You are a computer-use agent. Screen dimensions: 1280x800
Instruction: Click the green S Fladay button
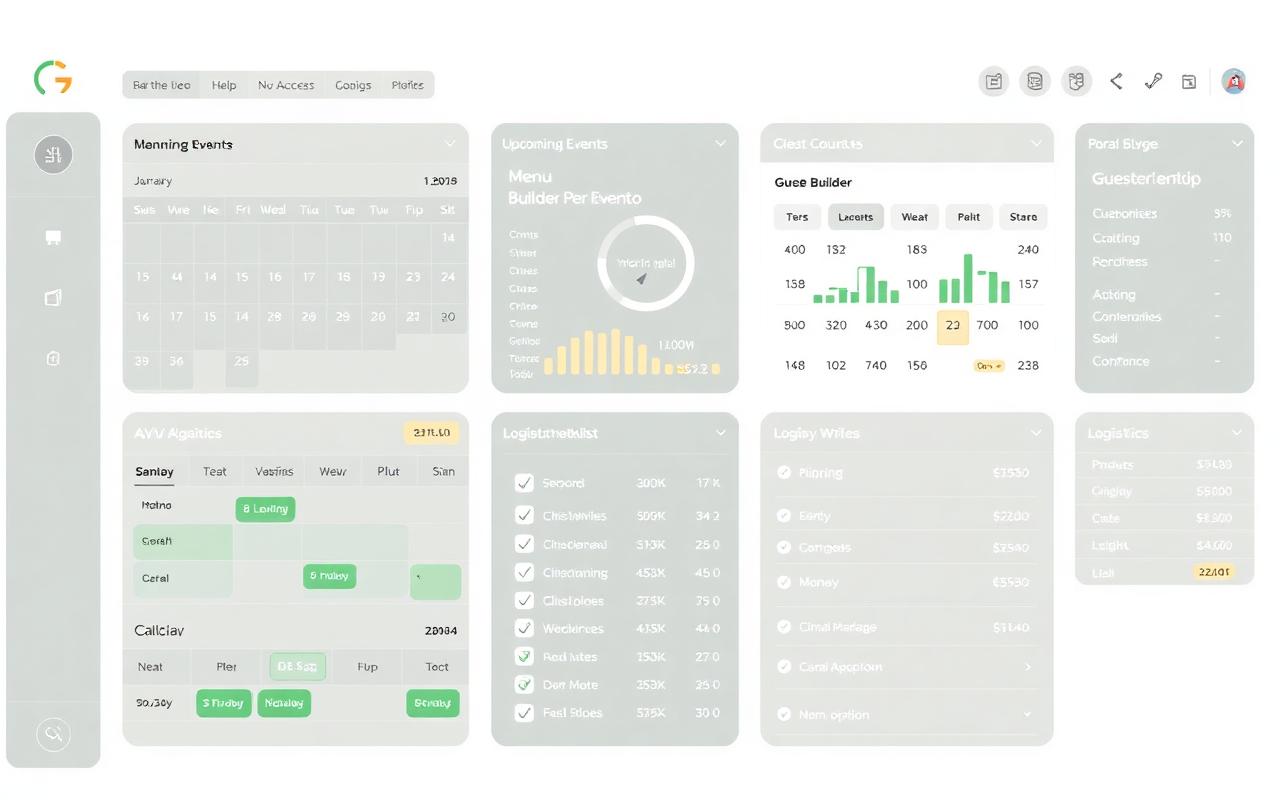[223, 703]
